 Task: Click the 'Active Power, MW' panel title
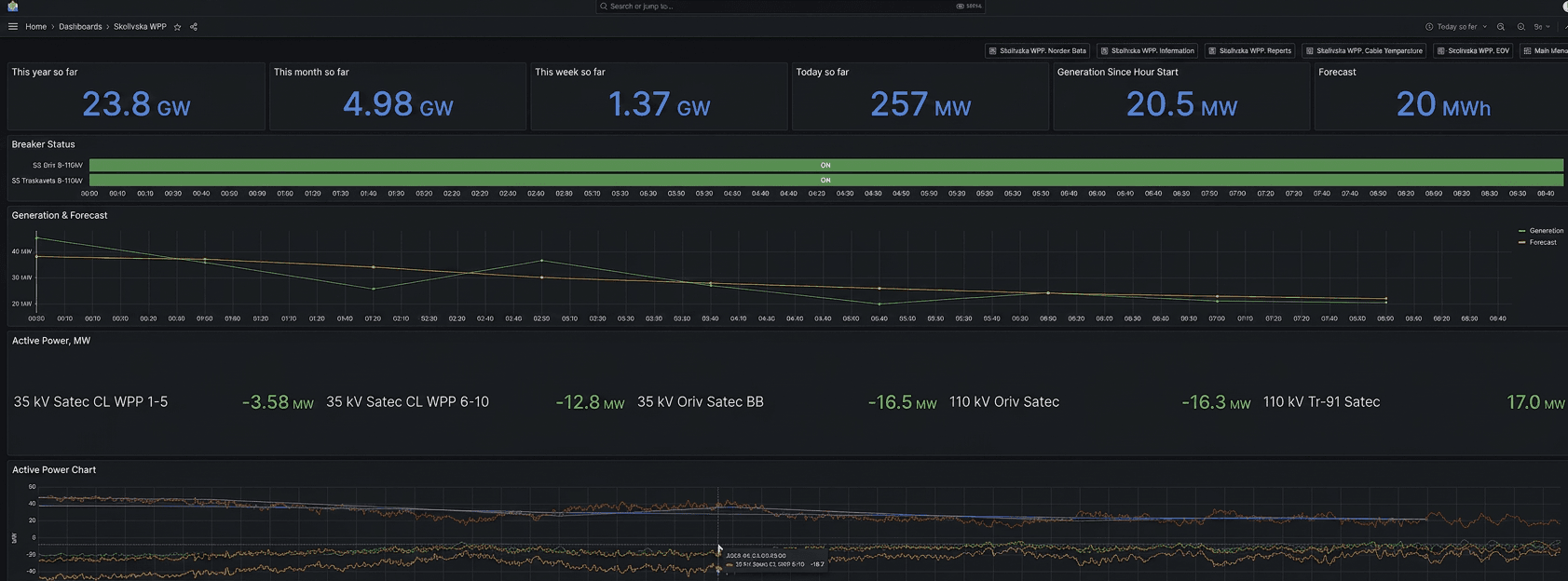tap(51, 341)
